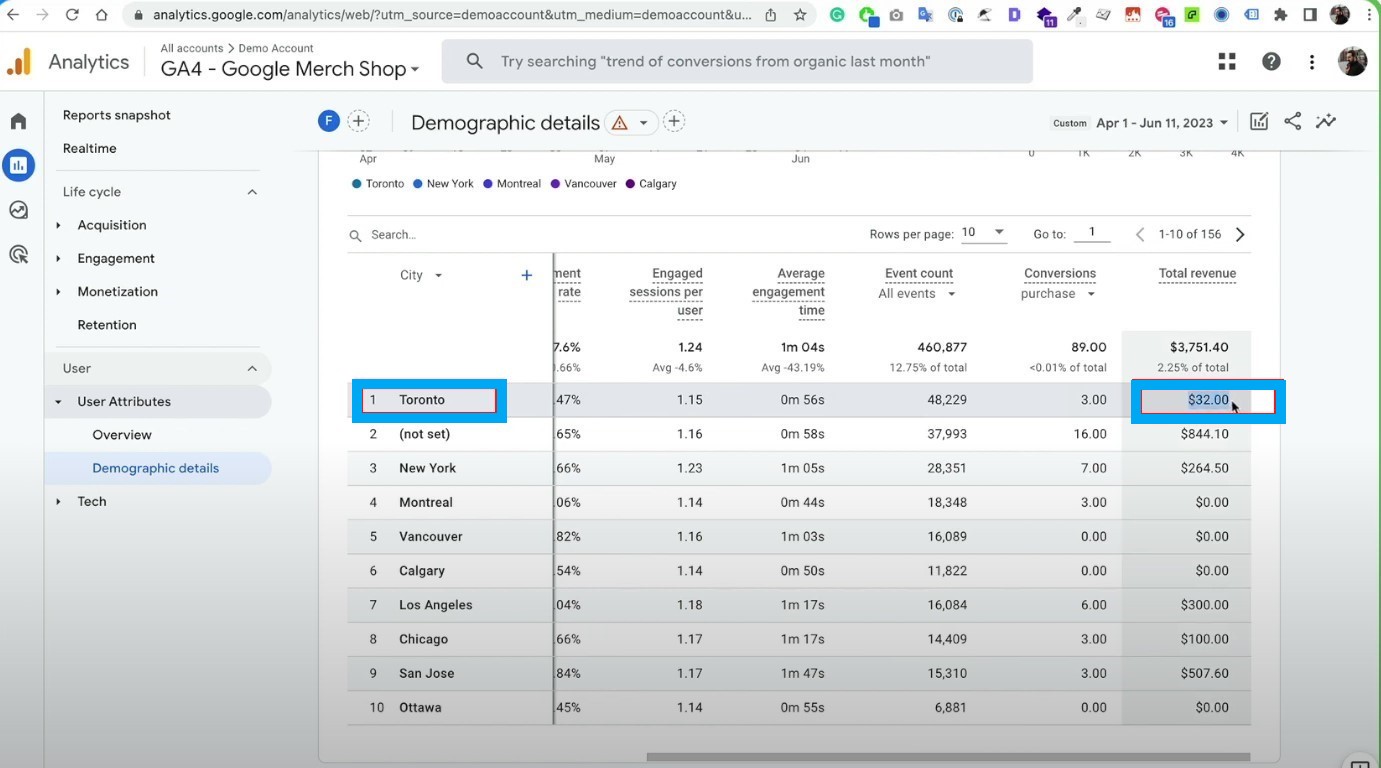Sort by Engaged sessions per user header

pyautogui.click(x=666, y=292)
